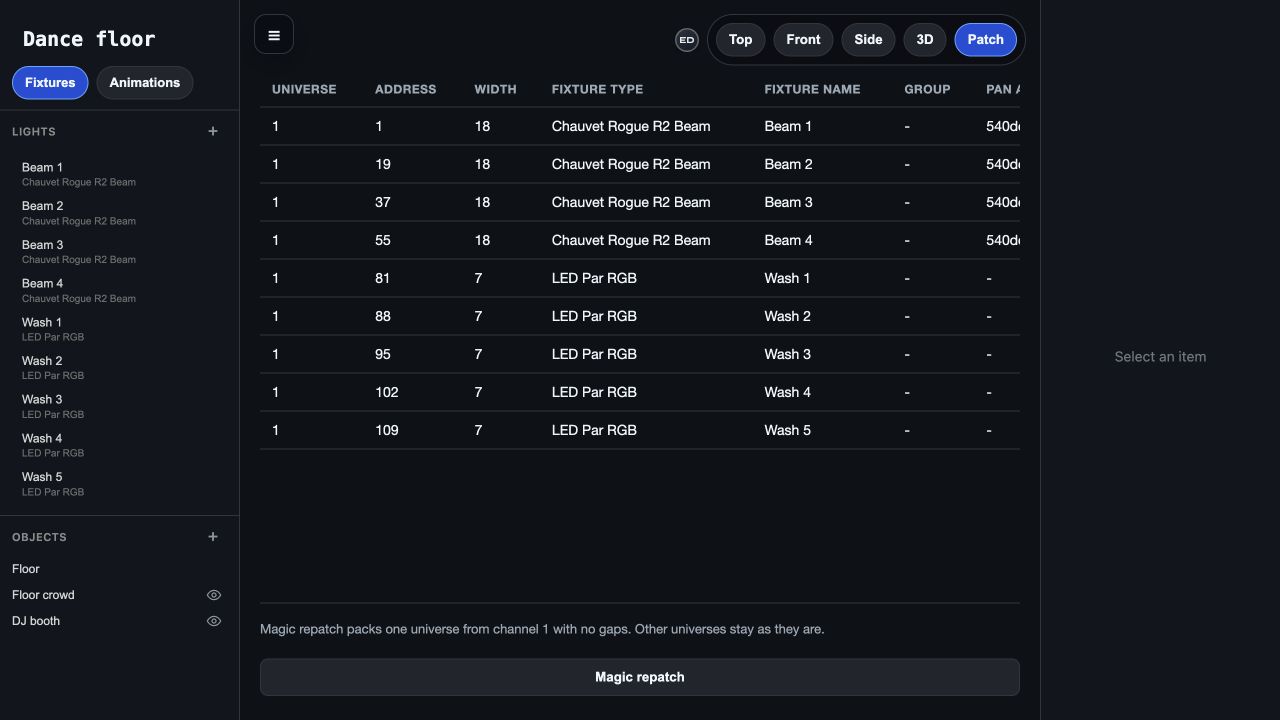
Task: Click the group cell in Wash 5 row
Action: click(x=907, y=430)
